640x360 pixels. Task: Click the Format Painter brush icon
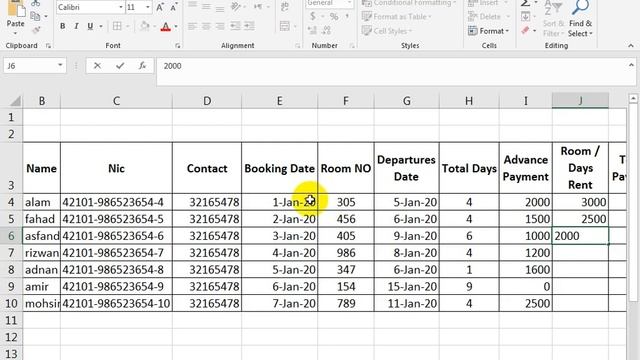point(36,30)
